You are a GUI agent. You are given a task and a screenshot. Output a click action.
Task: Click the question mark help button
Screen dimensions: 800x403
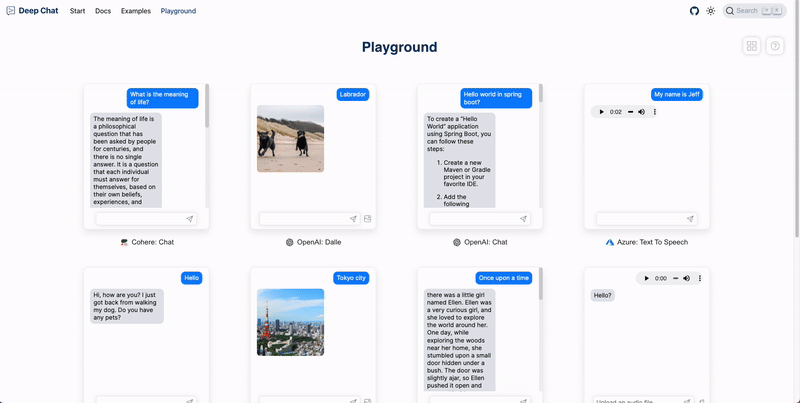tap(775, 46)
